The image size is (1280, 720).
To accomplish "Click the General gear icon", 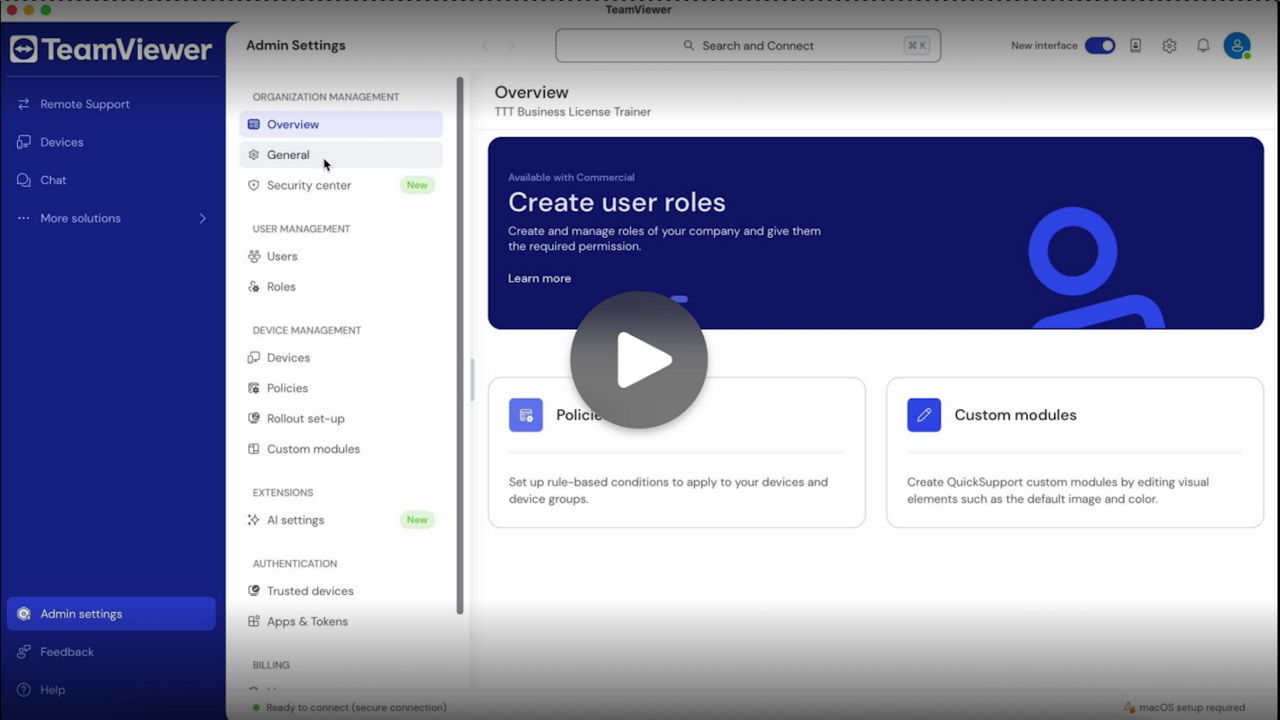I will [254, 155].
